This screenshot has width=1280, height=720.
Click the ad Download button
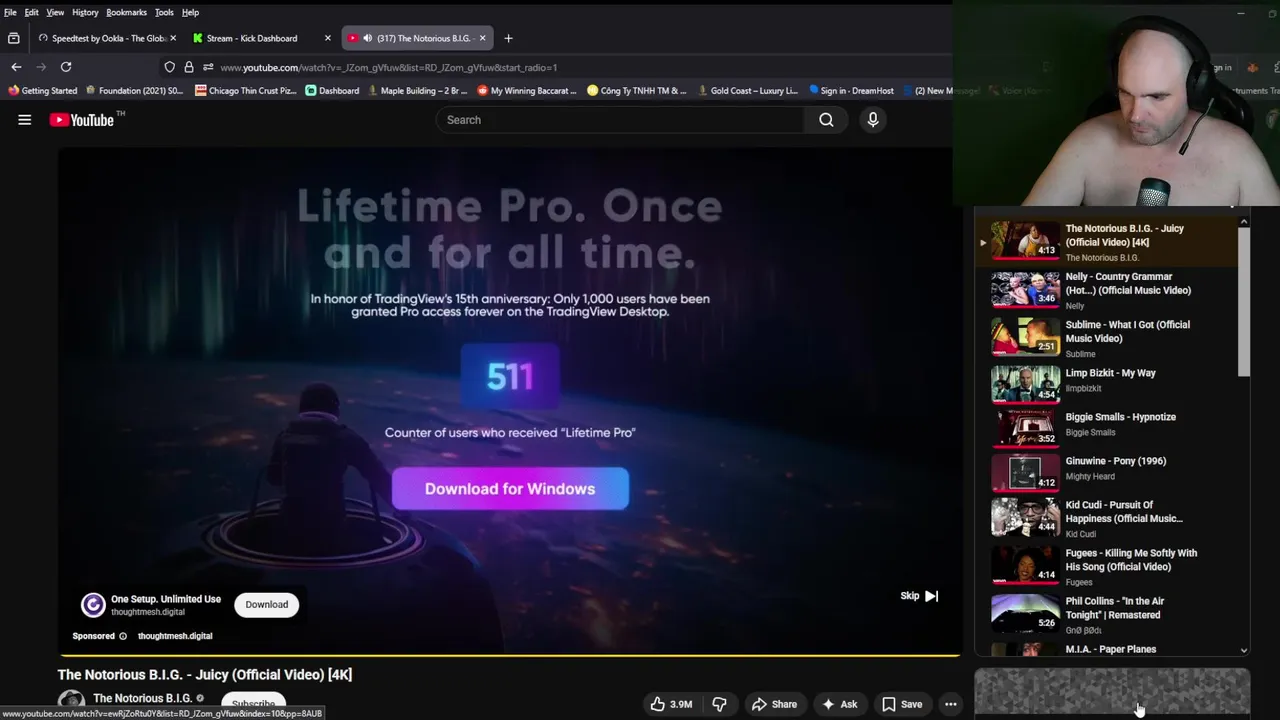pos(267,604)
